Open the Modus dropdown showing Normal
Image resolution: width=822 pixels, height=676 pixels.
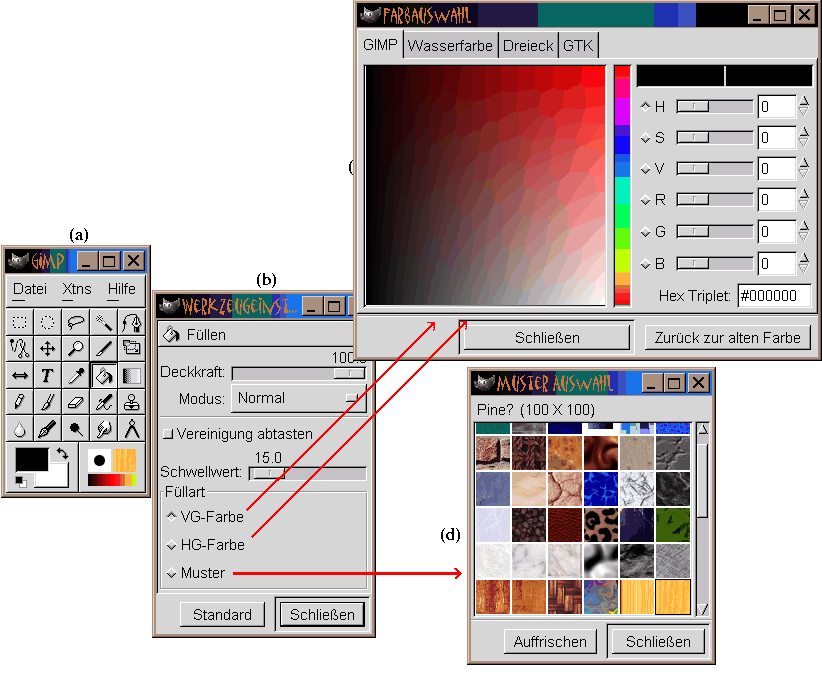tap(298, 398)
